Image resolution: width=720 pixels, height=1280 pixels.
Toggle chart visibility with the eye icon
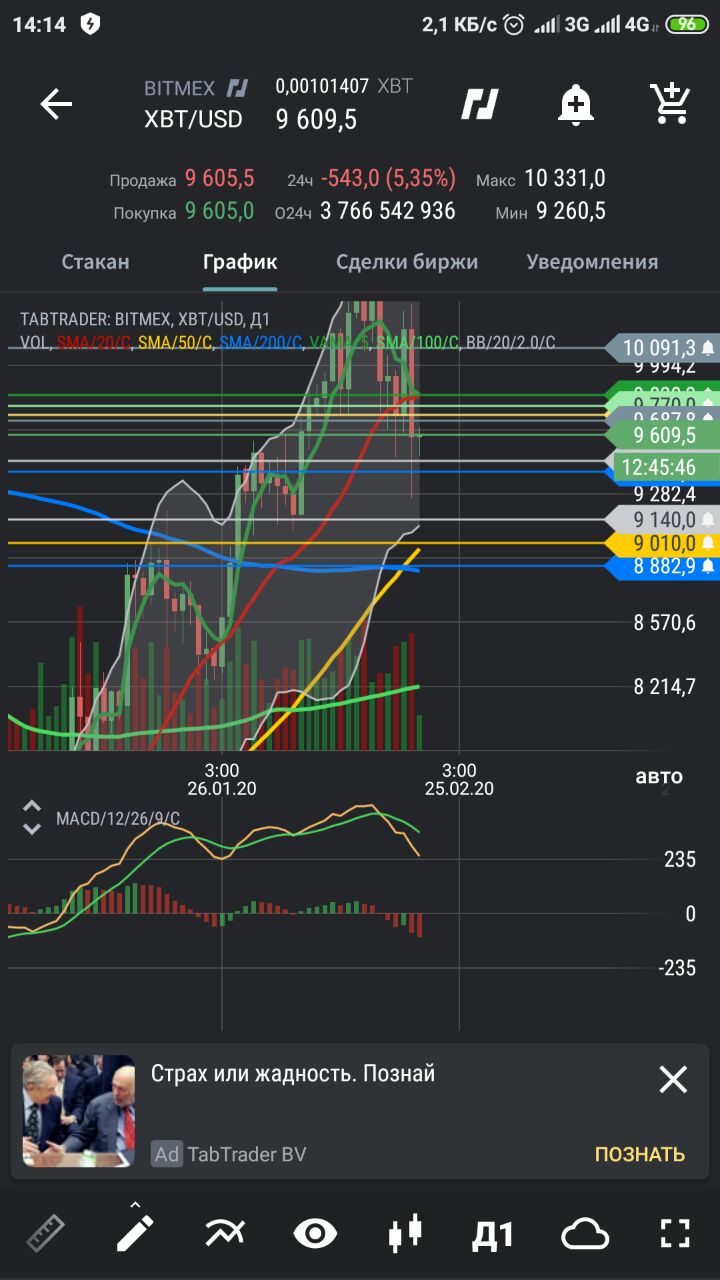point(315,1233)
